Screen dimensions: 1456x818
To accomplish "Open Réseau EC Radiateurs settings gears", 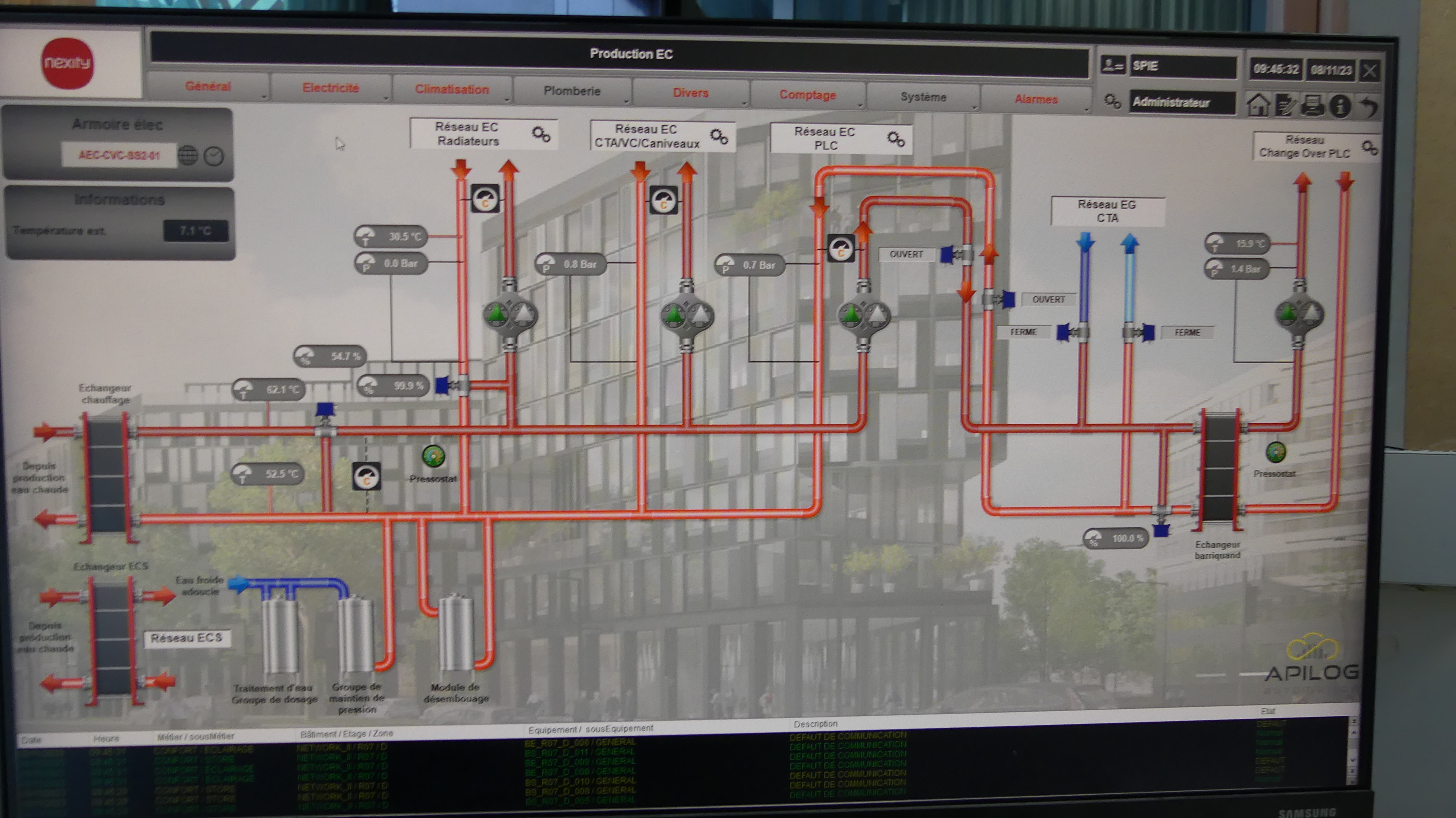I will 541,134.
